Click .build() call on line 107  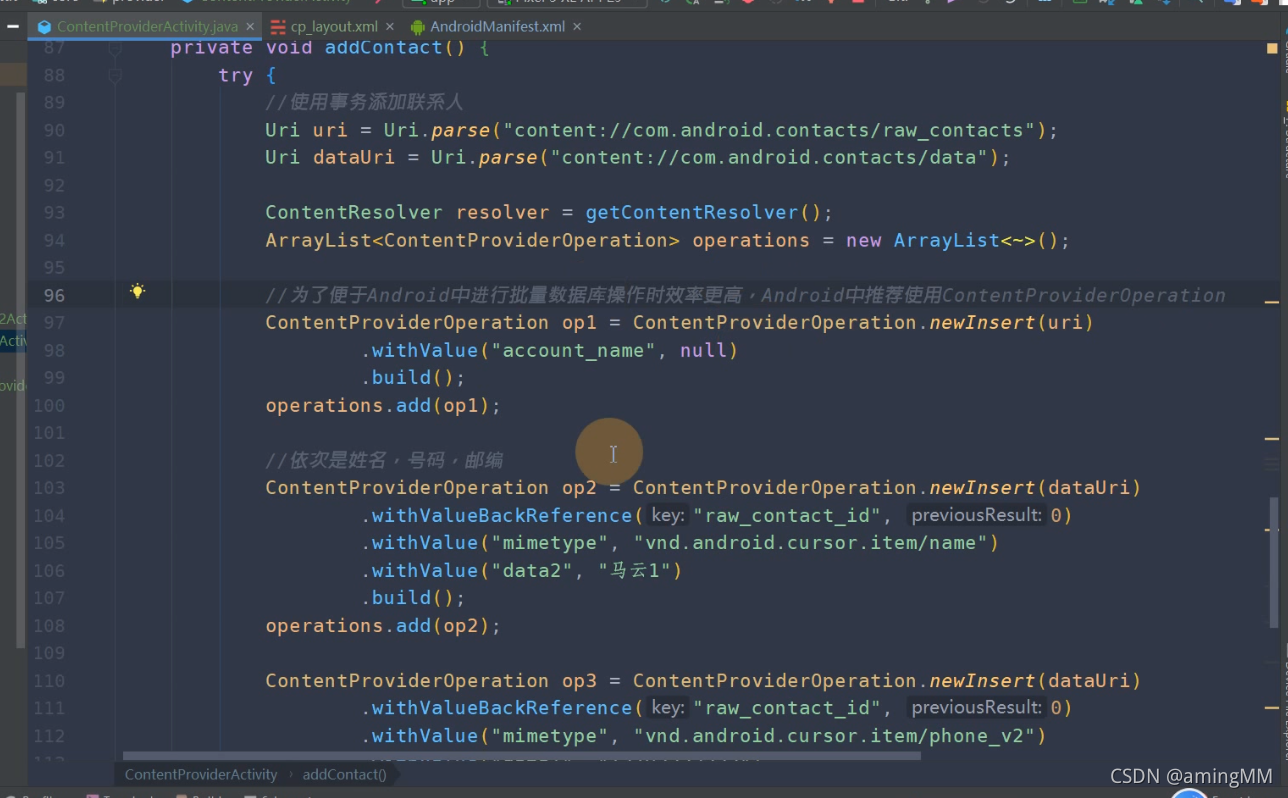tap(413, 598)
